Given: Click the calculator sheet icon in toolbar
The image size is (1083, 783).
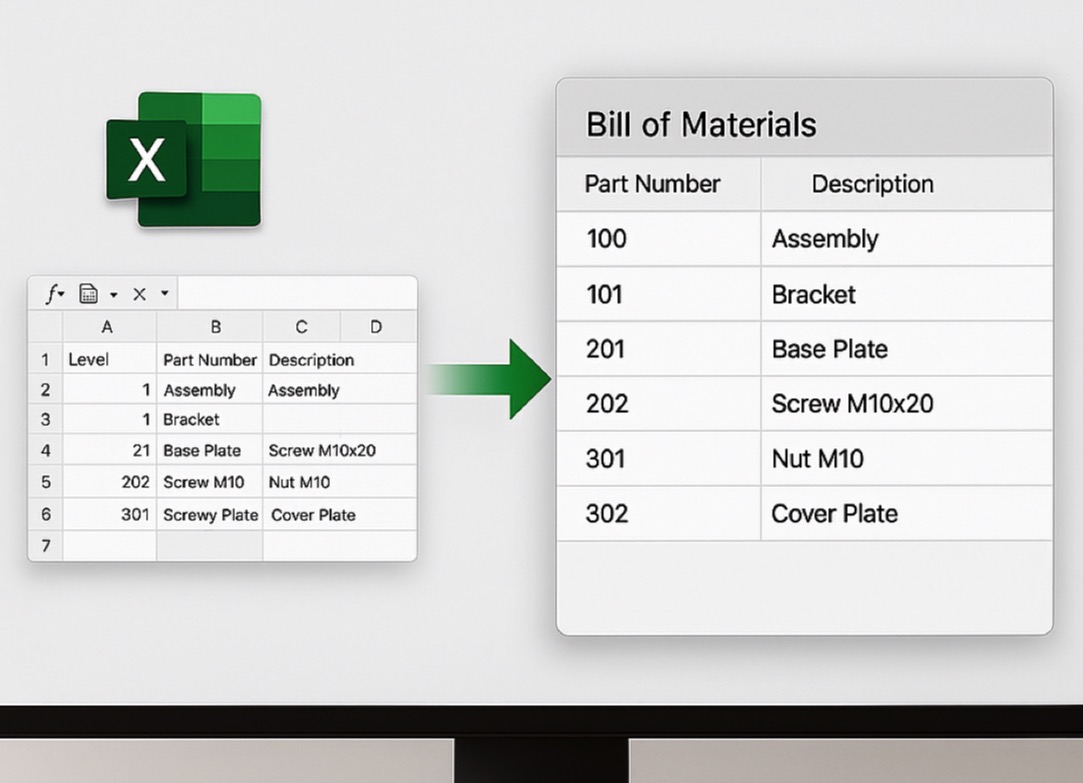Looking at the screenshot, I should pos(88,294).
